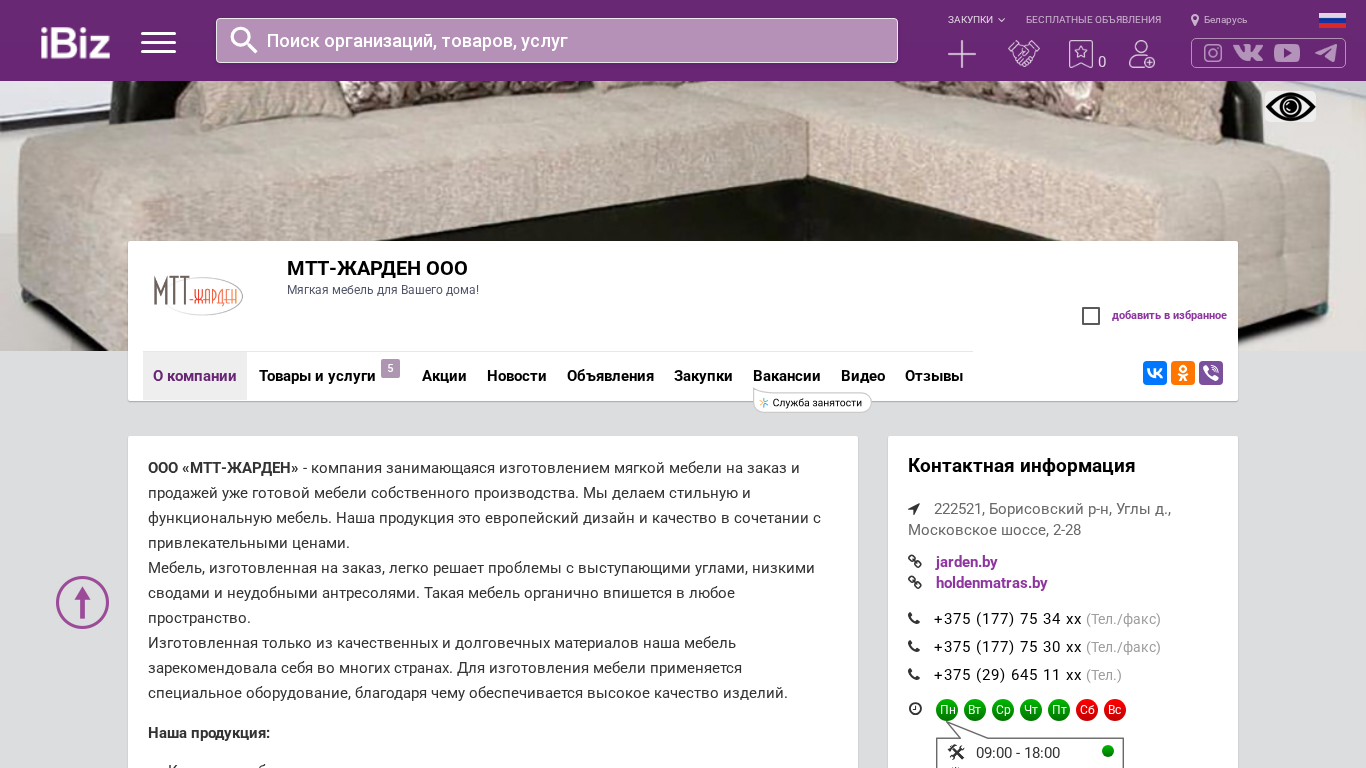
Task: Click the 'Контактная информация' heading
Action: click(1021, 466)
